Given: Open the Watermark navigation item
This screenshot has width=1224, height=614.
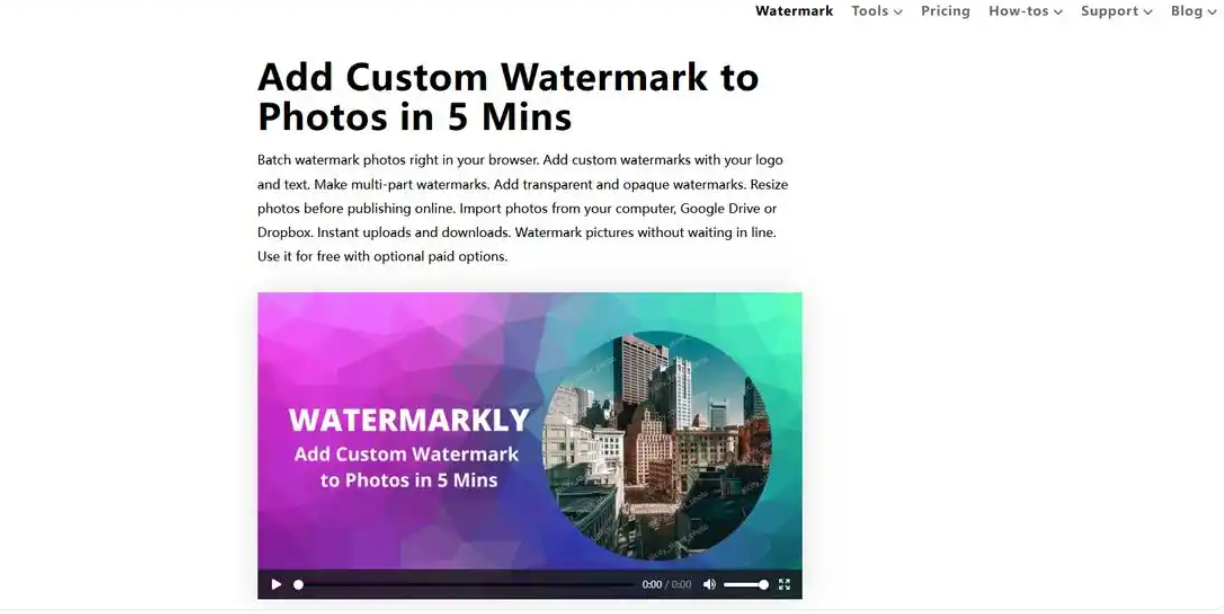Looking at the screenshot, I should (794, 11).
